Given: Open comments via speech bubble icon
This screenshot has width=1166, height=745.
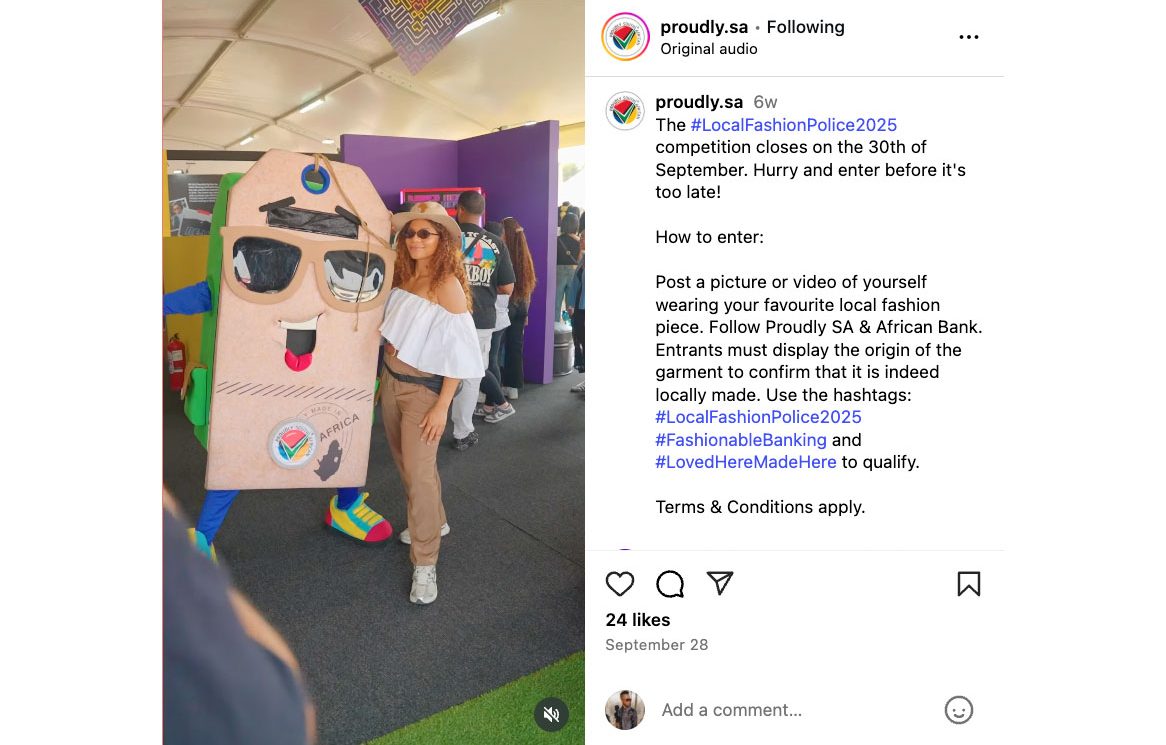Looking at the screenshot, I should click(670, 584).
